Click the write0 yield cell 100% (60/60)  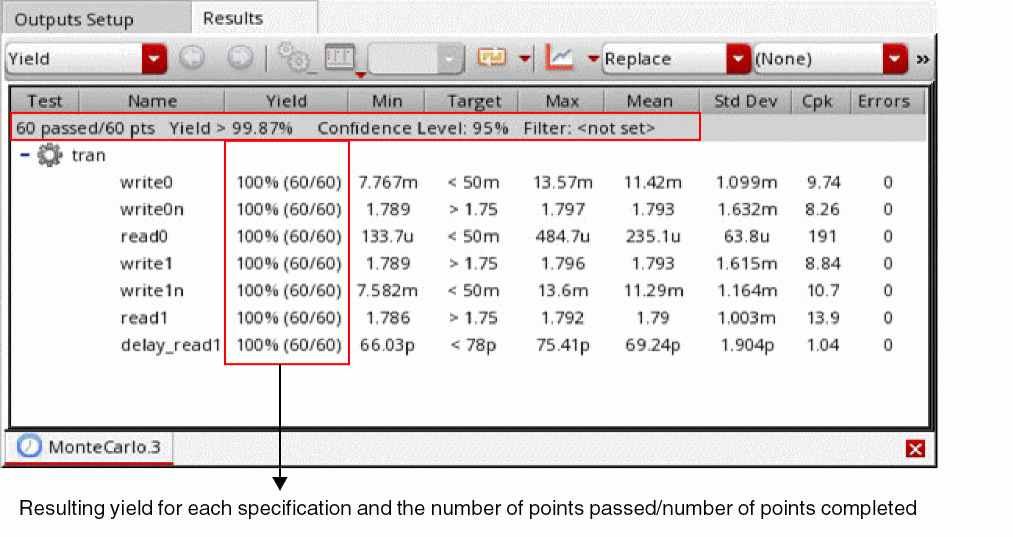tap(288, 182)
